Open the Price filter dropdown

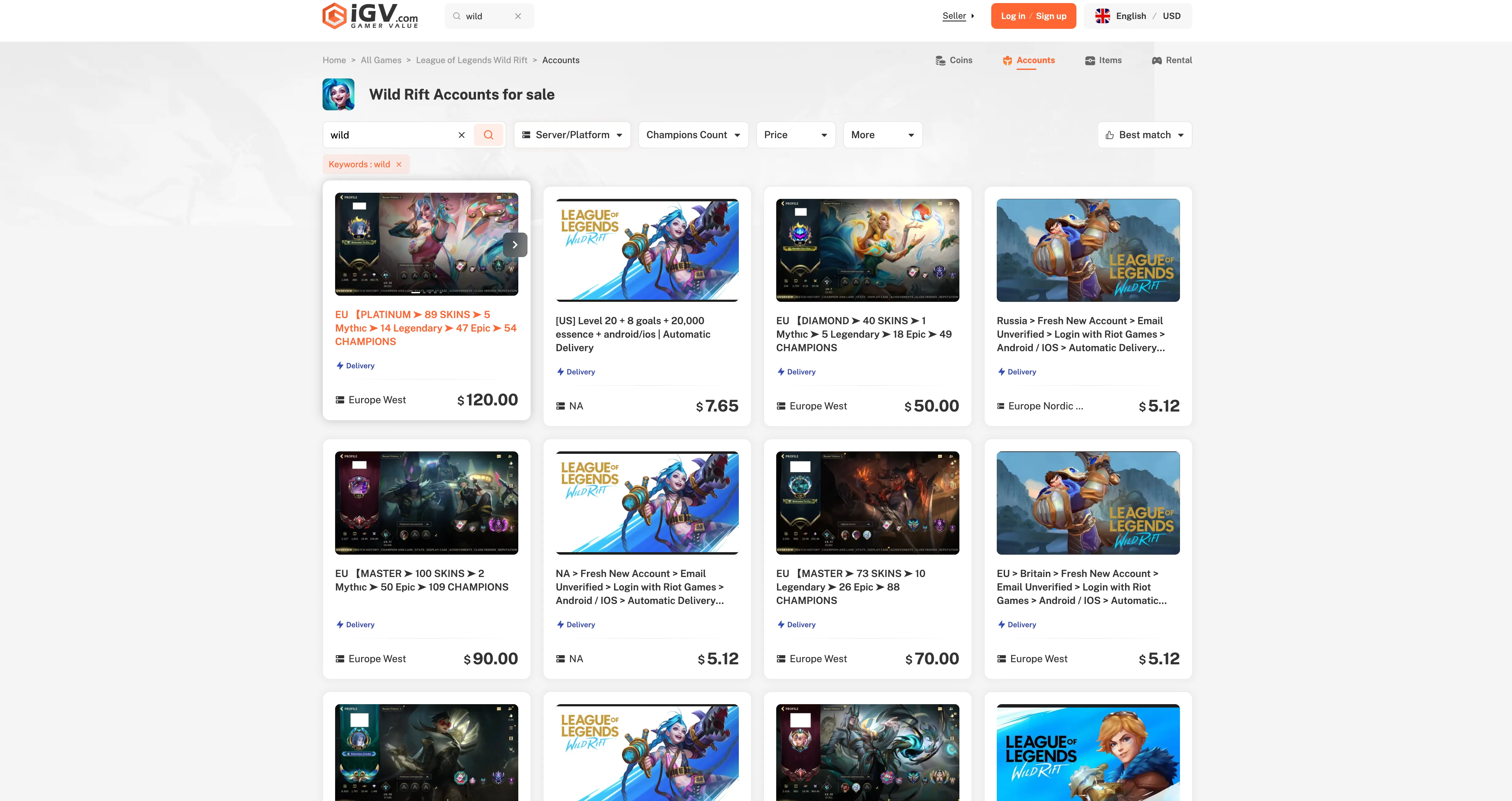click(x=795, y=135)
